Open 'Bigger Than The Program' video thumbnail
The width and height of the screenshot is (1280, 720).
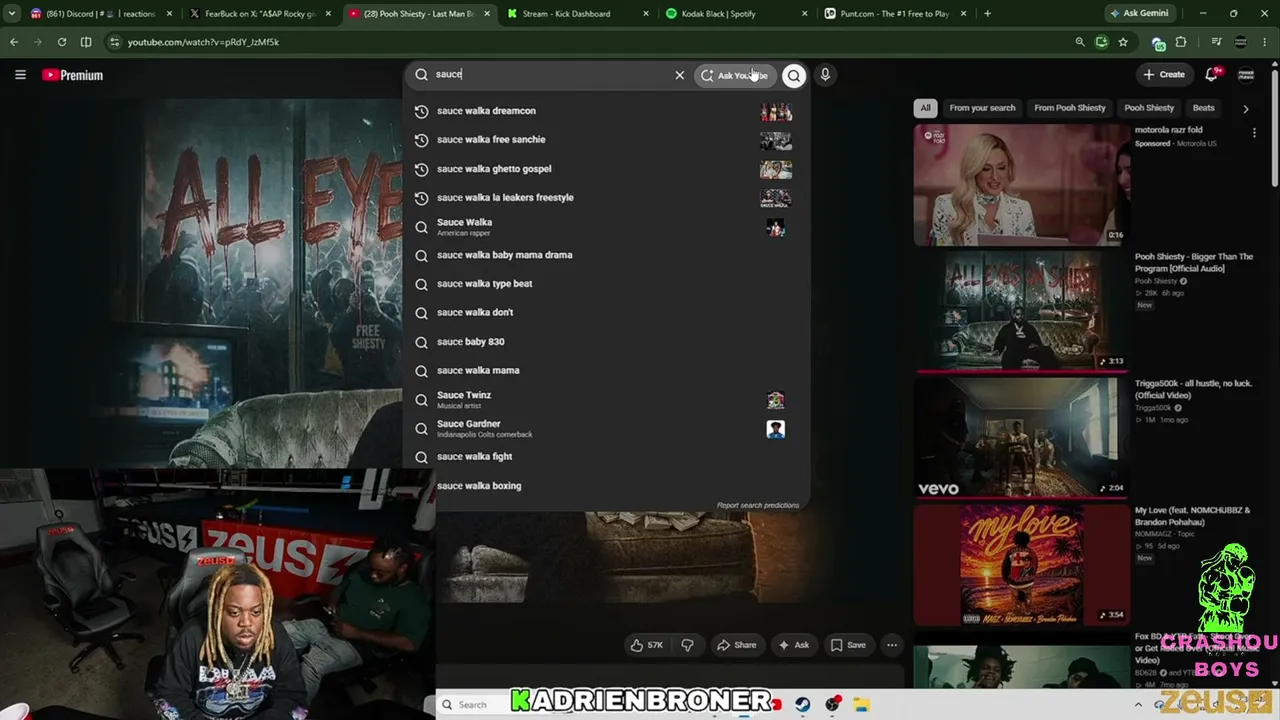click(x=1020, y=311)
